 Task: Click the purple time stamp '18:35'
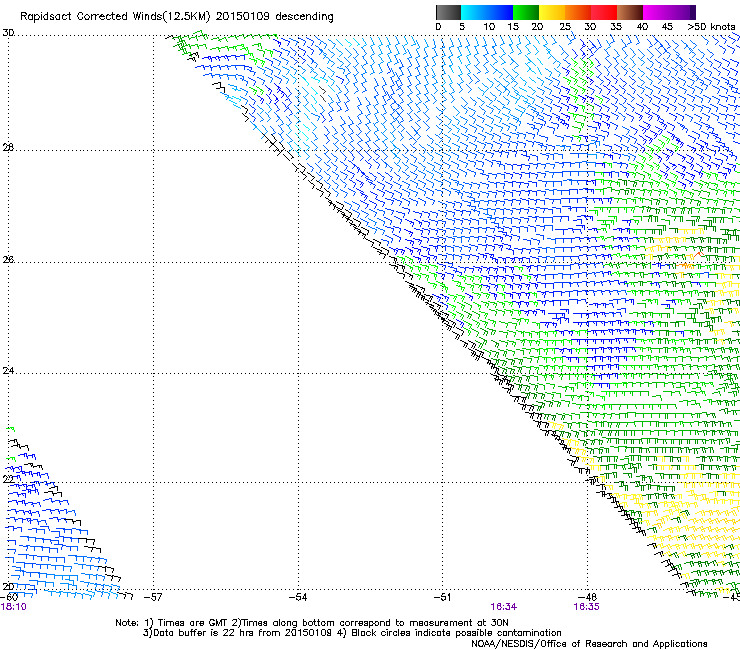coord(586,607)
